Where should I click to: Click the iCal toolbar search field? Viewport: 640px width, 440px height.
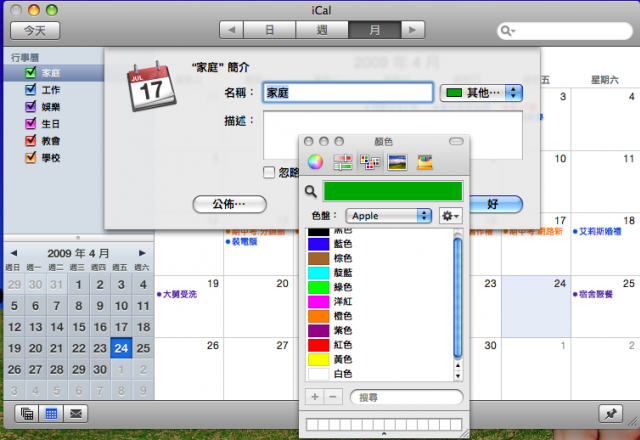click(x=565, y=31)
